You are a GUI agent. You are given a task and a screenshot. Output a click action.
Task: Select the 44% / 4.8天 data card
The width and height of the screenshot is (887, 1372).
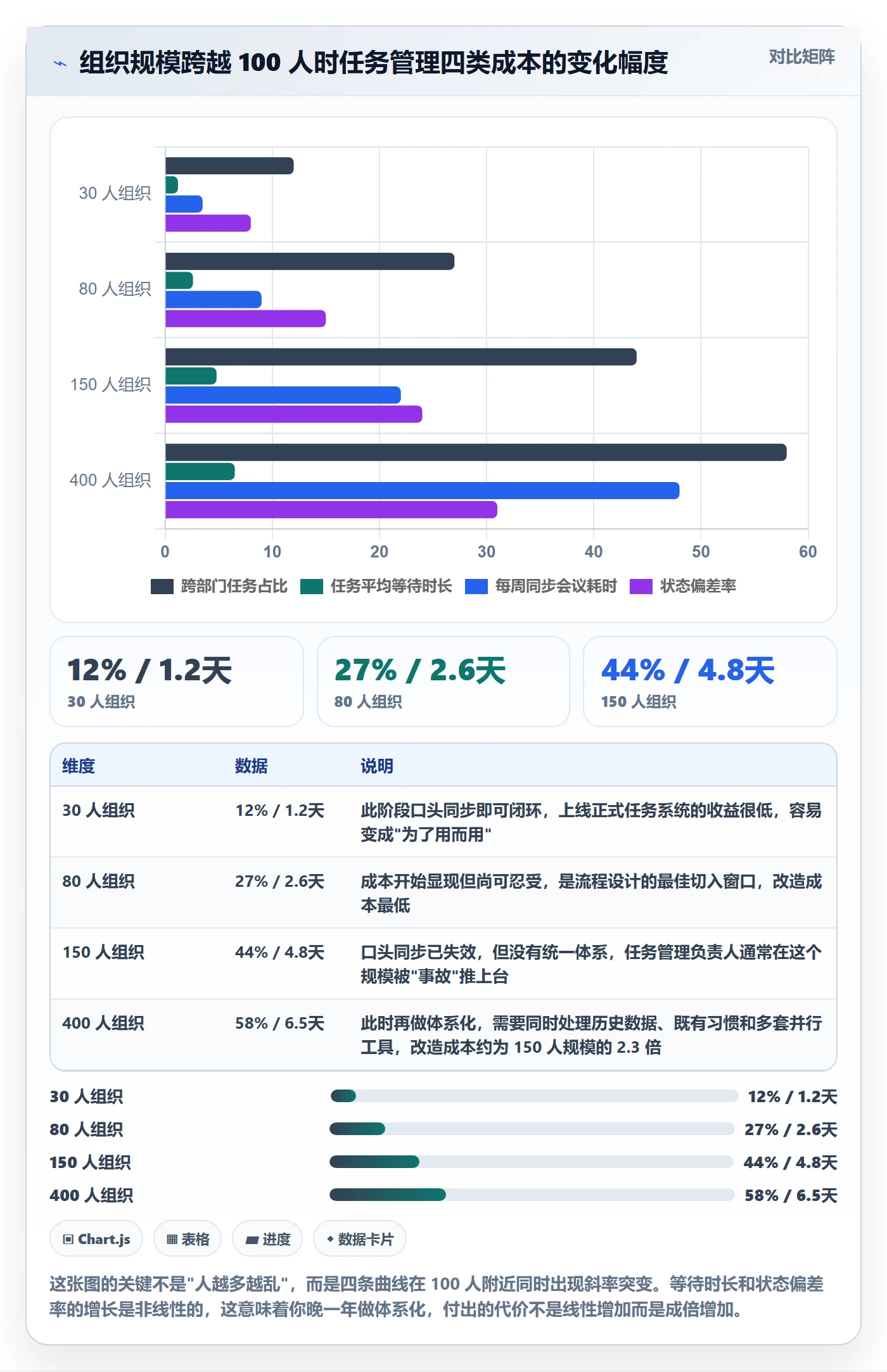click(x=710, y=682)
